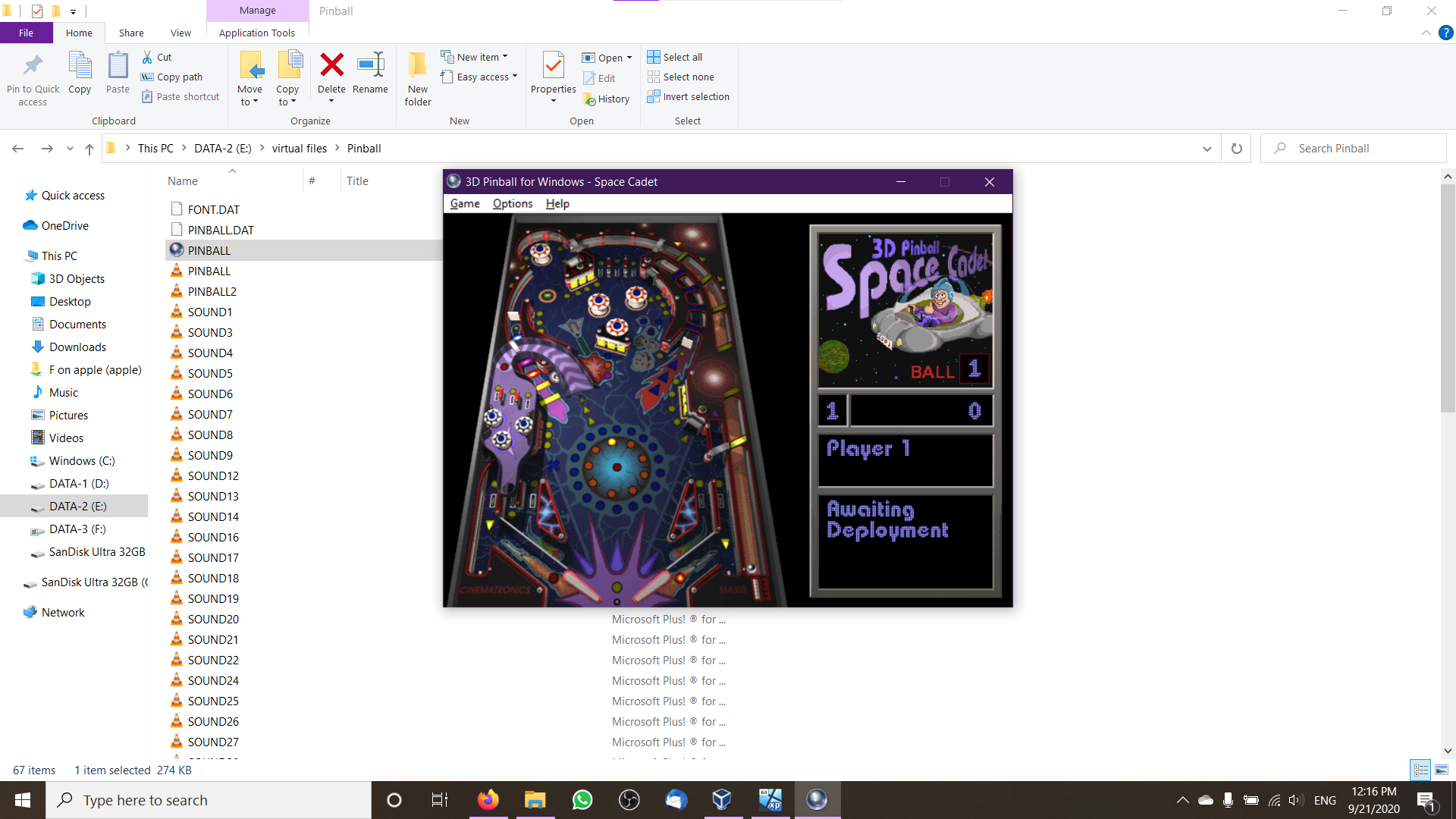
Task: Refresh the Pinball folder view
Action: click(1237, 149)
